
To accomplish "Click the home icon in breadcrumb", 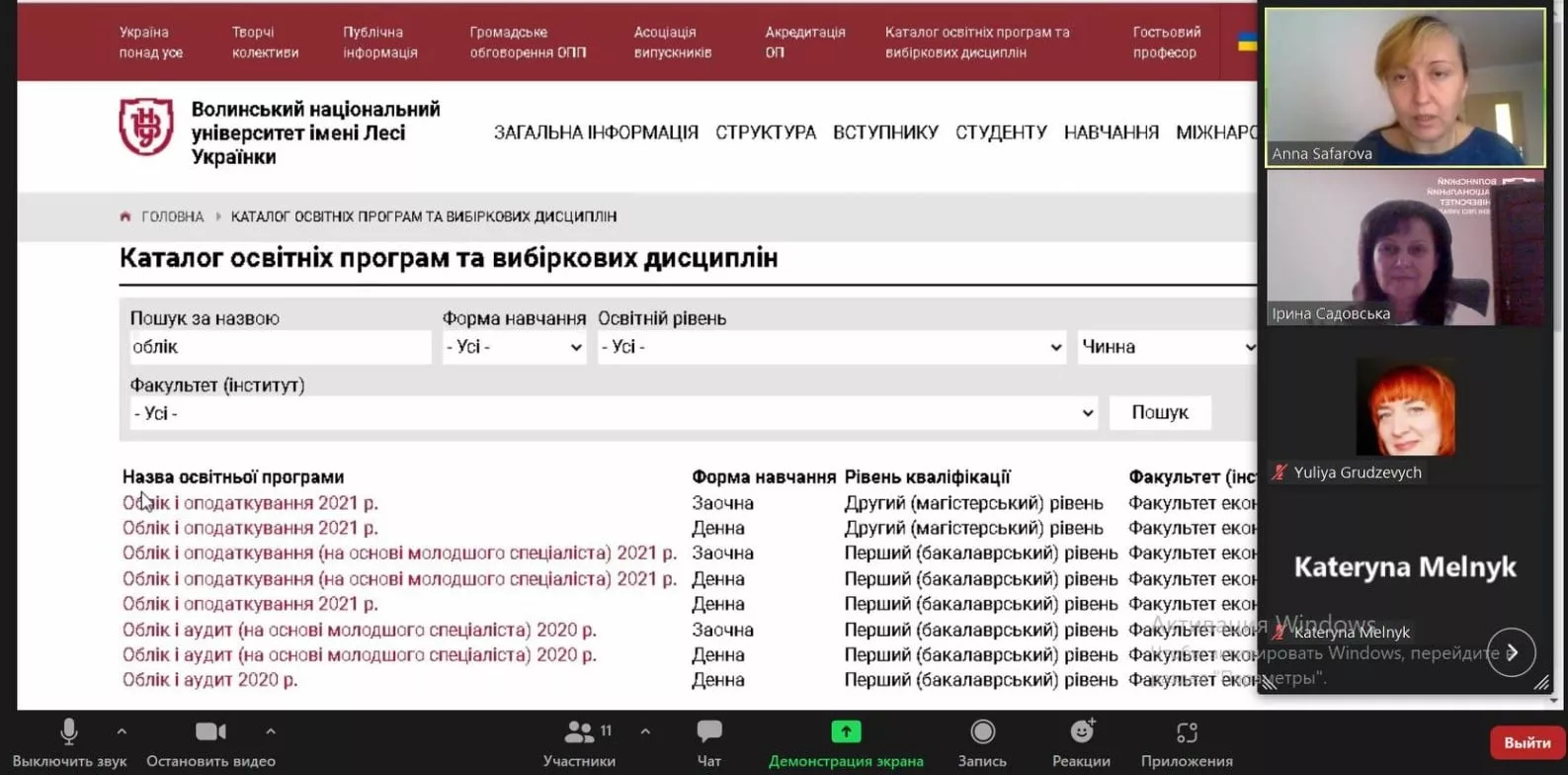I will click(x=125, y=216).
